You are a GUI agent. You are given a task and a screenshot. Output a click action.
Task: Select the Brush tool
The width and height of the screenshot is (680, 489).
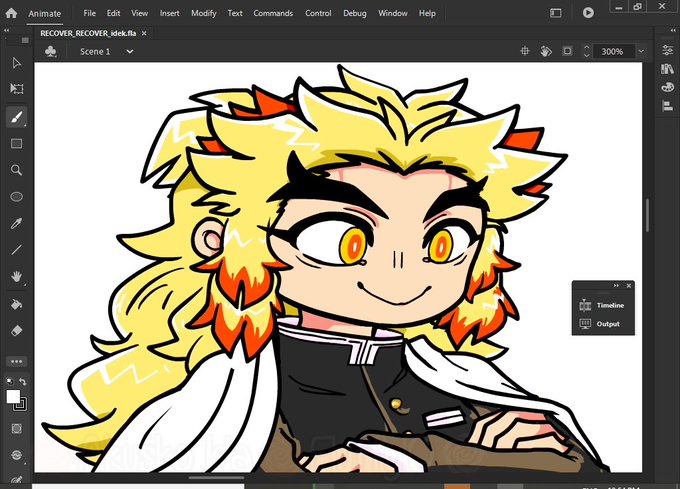(x=16, y=117)
